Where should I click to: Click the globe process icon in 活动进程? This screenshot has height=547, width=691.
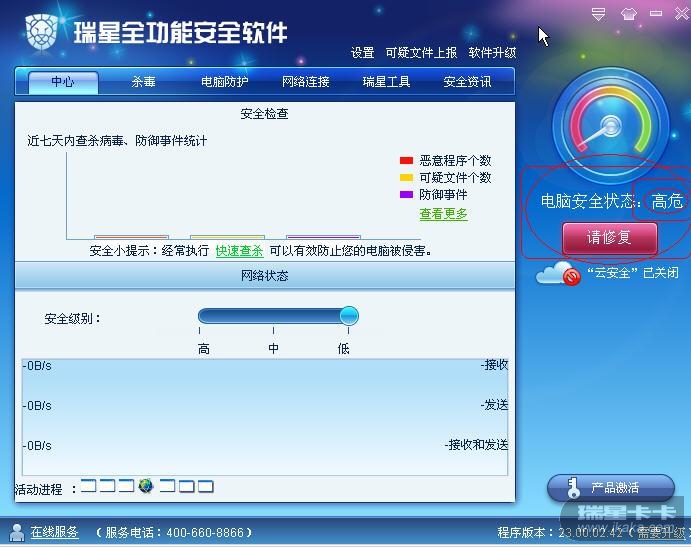point(146,486)
